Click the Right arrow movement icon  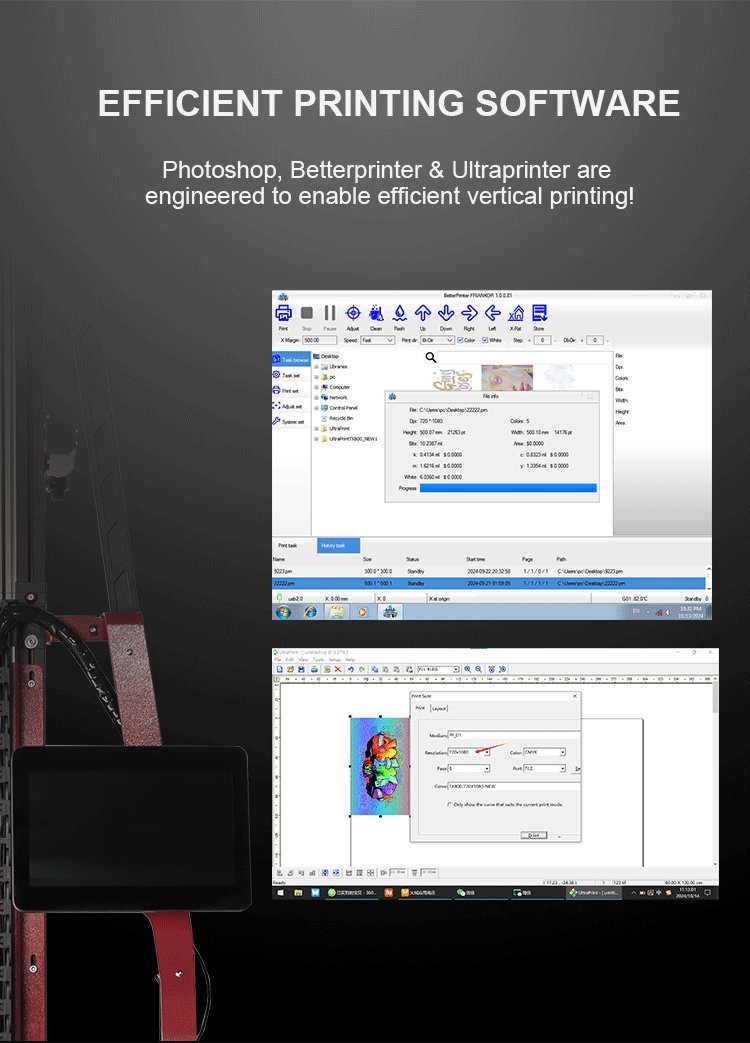pyautogui.click(x=469, y=313)
